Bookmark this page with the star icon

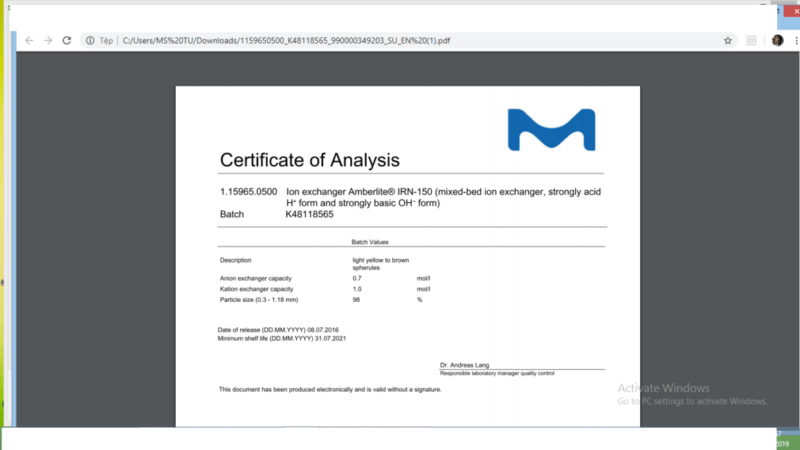(728, 40)
